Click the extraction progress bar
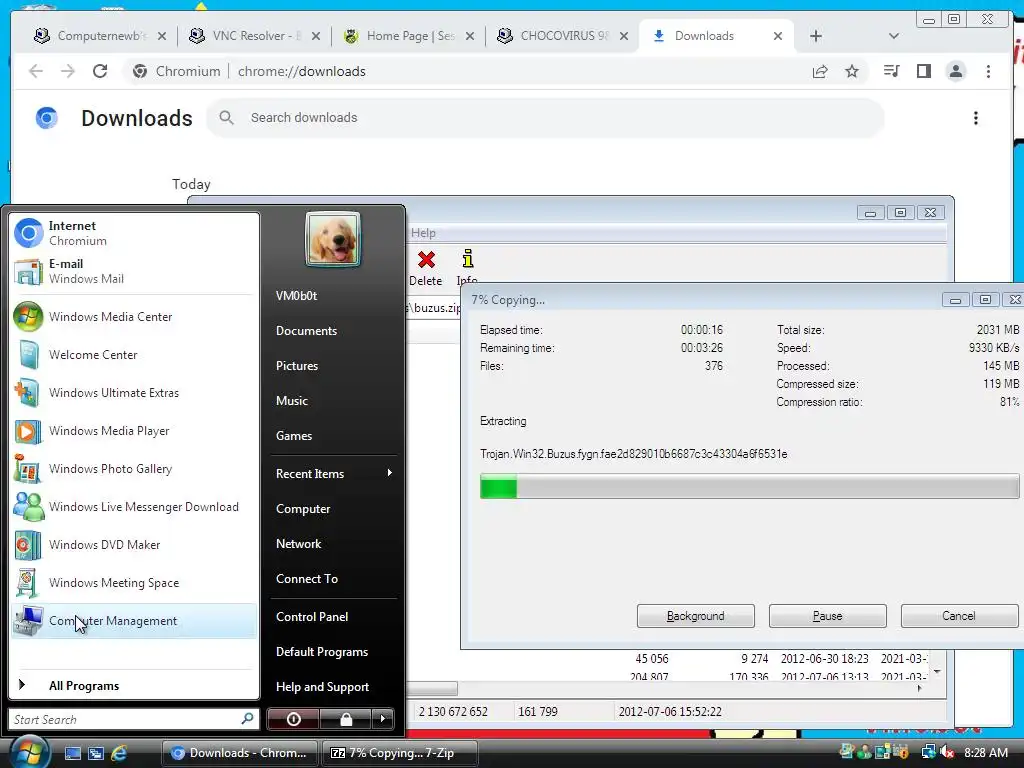The width and height of the screenshot is (1024, 768). (749, 487)
